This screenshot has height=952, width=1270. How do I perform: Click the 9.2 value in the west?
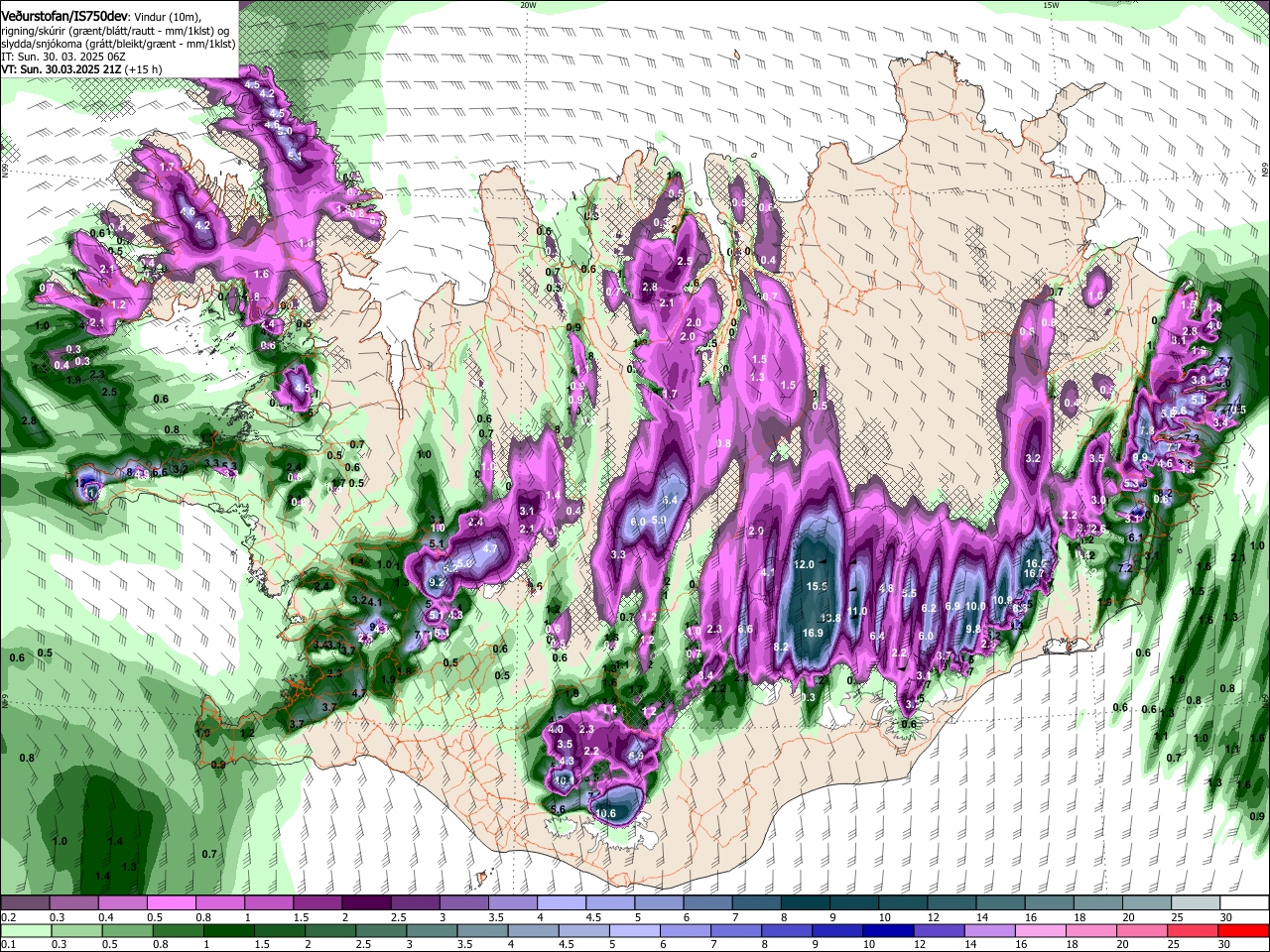436,582
